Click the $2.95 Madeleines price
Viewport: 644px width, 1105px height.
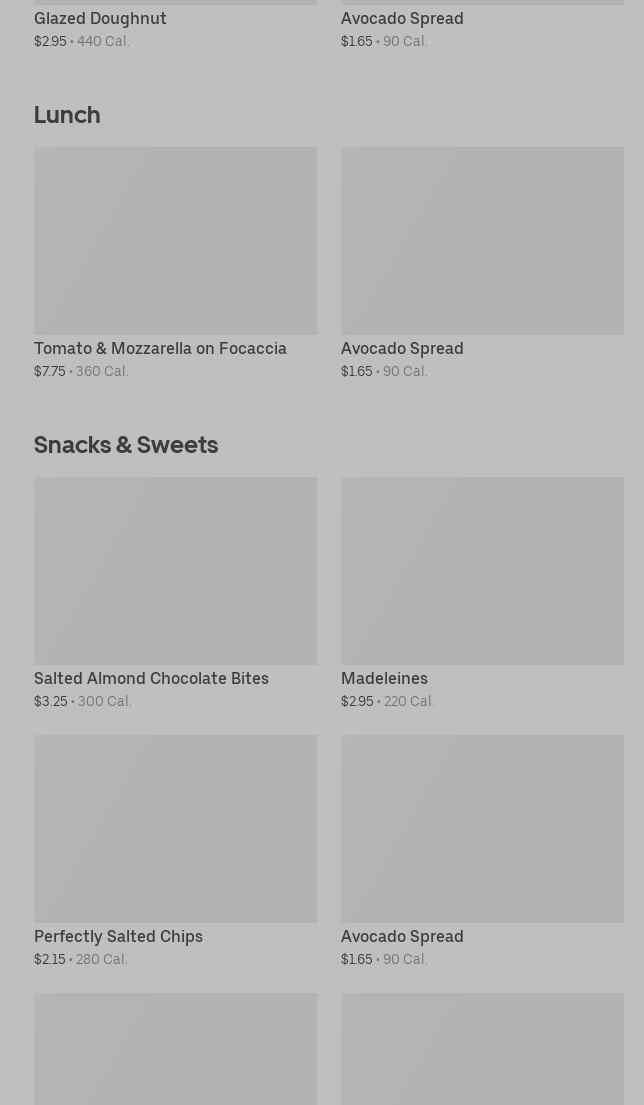click(357, 701)
